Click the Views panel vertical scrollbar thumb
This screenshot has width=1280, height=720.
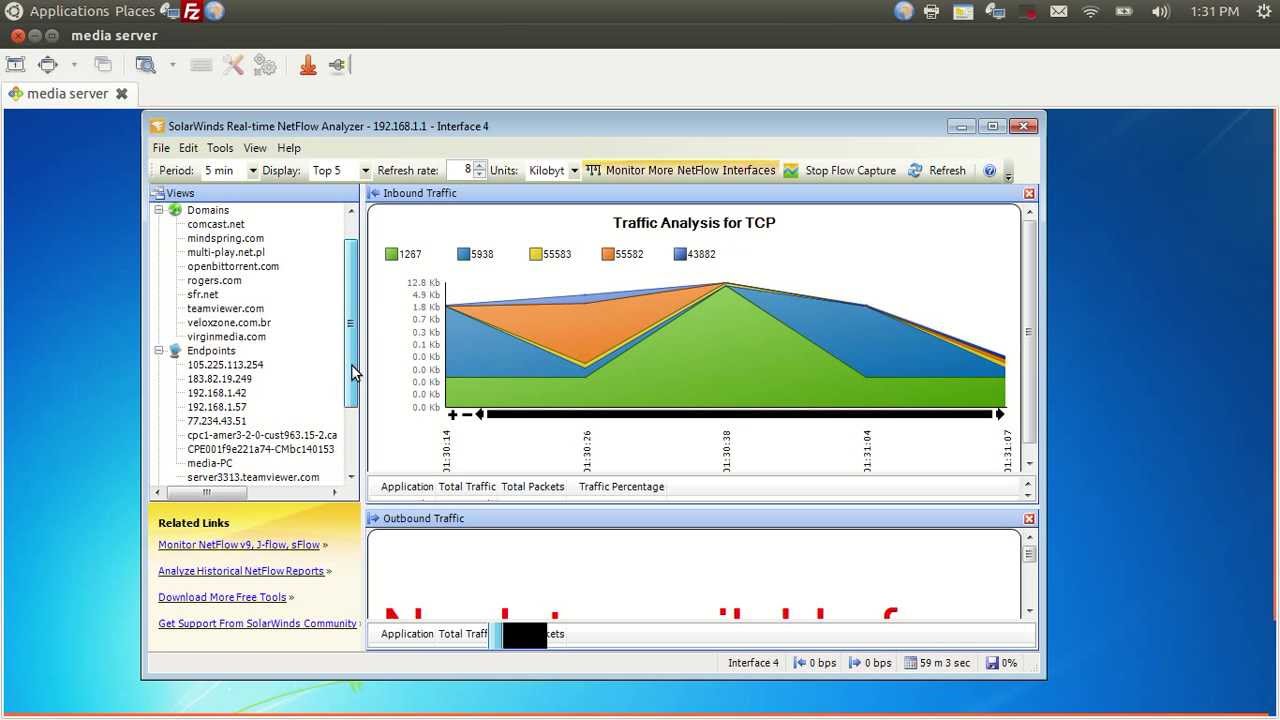351,323
